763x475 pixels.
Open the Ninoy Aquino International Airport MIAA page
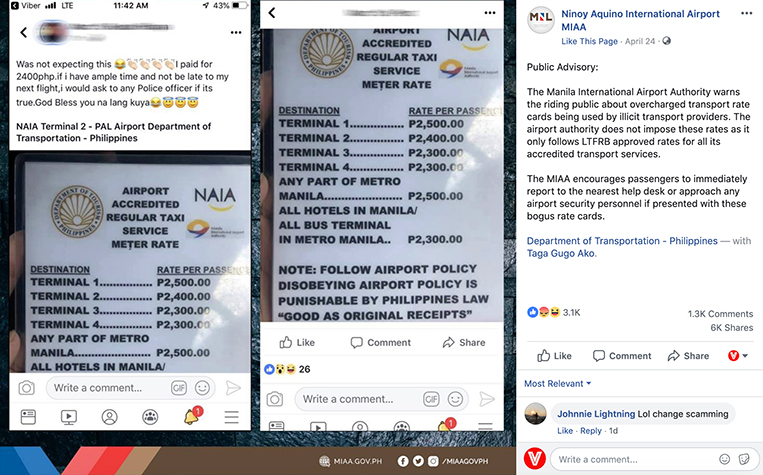[640, 20]
